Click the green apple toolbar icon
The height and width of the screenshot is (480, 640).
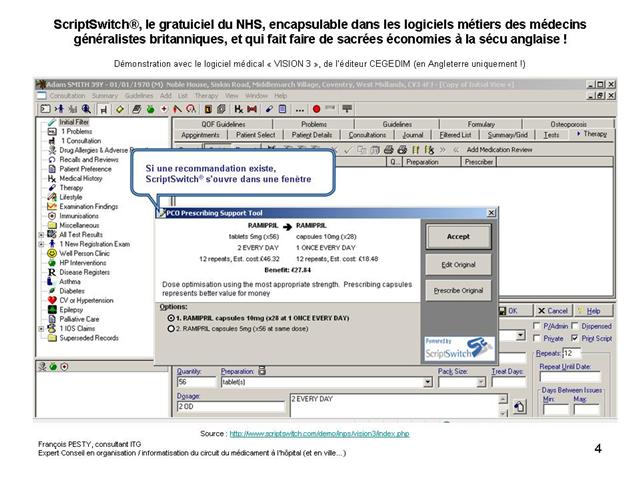(150, 109)
